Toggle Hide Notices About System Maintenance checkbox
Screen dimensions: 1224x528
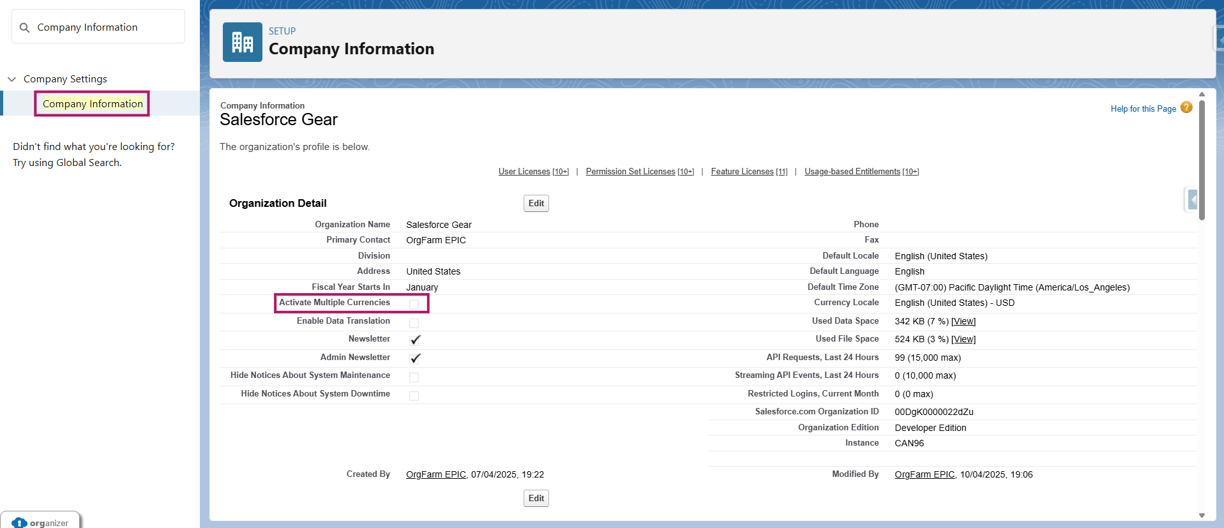click(x=414, y=377)
